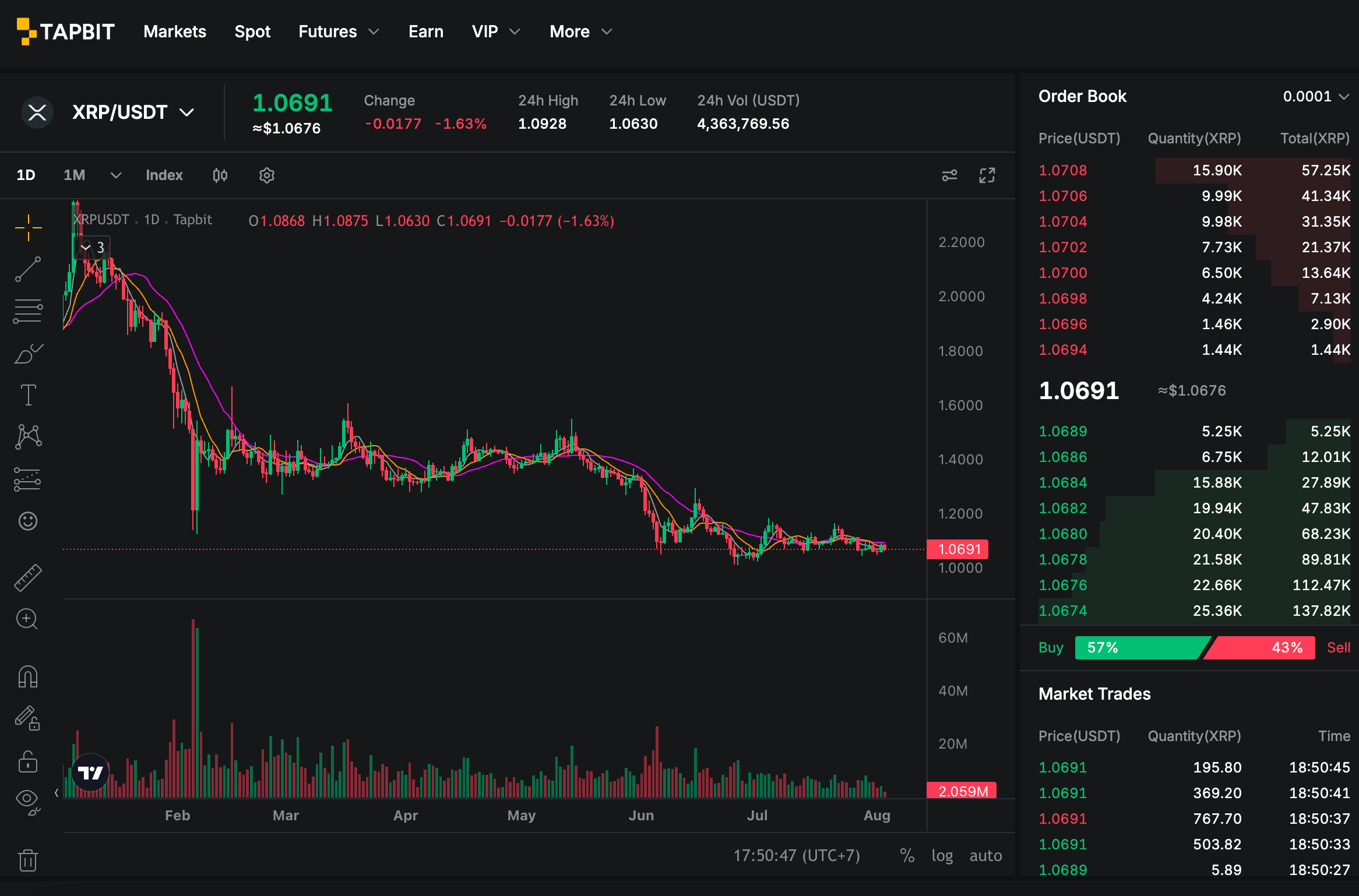The image size is (1359, 896).
Task: Click the 24h High value 1.0928
Action: 542,124
